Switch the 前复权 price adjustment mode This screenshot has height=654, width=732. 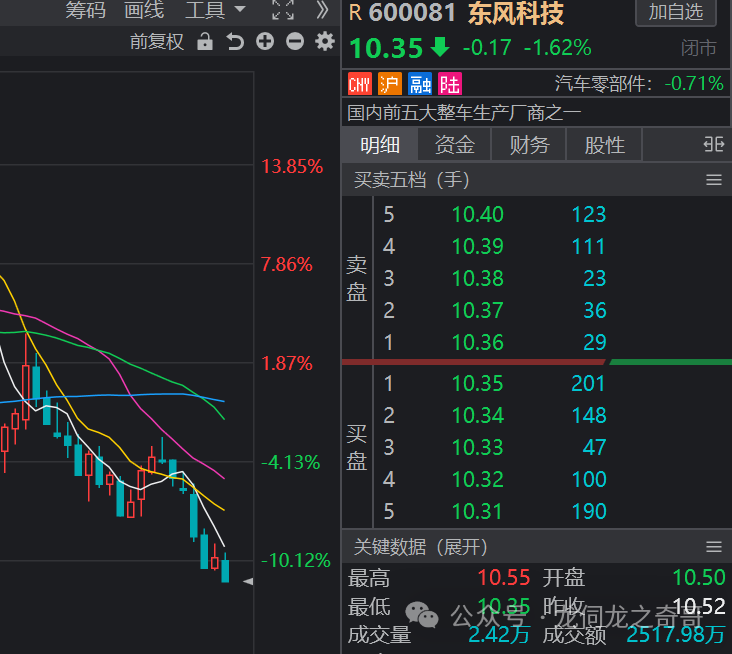coord(157,42)
